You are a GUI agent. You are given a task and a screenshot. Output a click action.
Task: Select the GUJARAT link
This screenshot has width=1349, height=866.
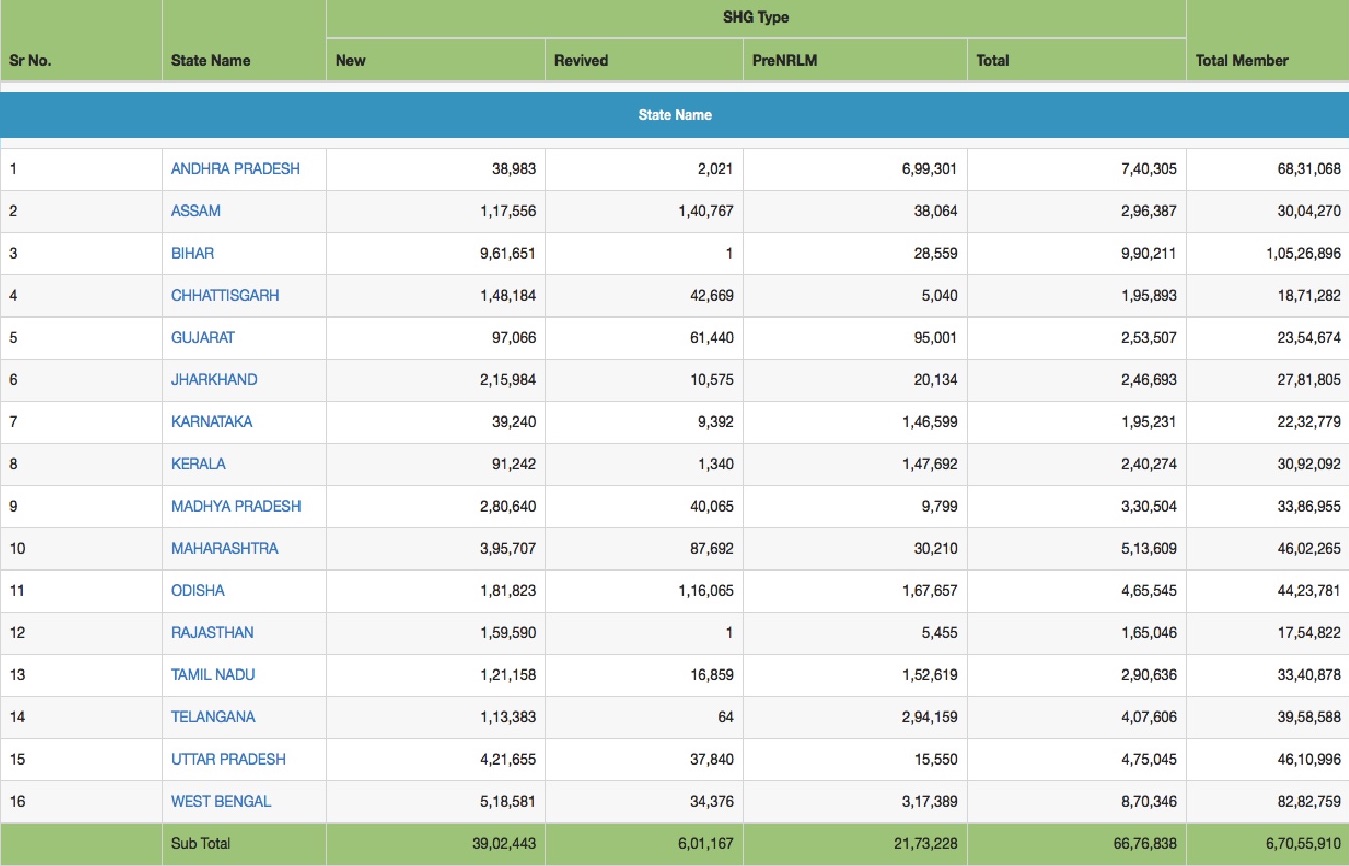[203, 338]
